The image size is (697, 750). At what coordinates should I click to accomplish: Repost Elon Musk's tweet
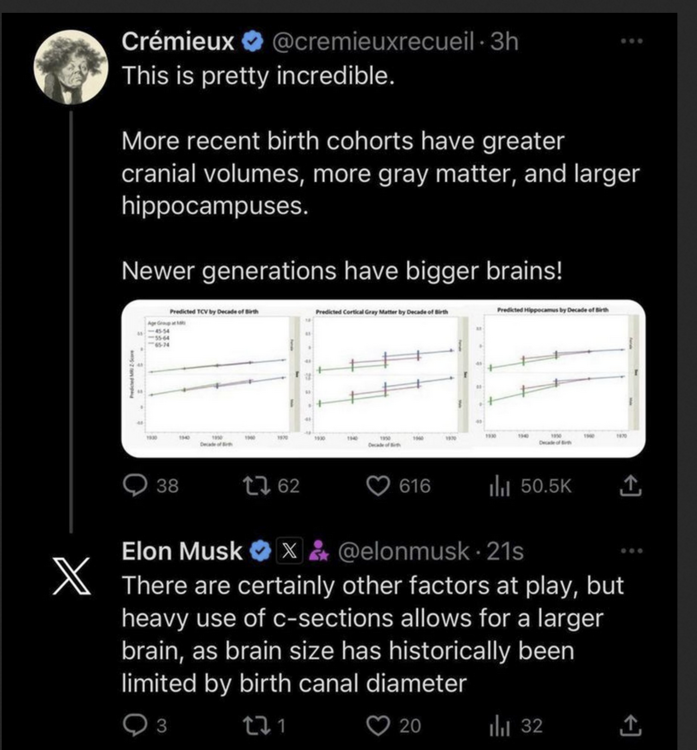254,724
